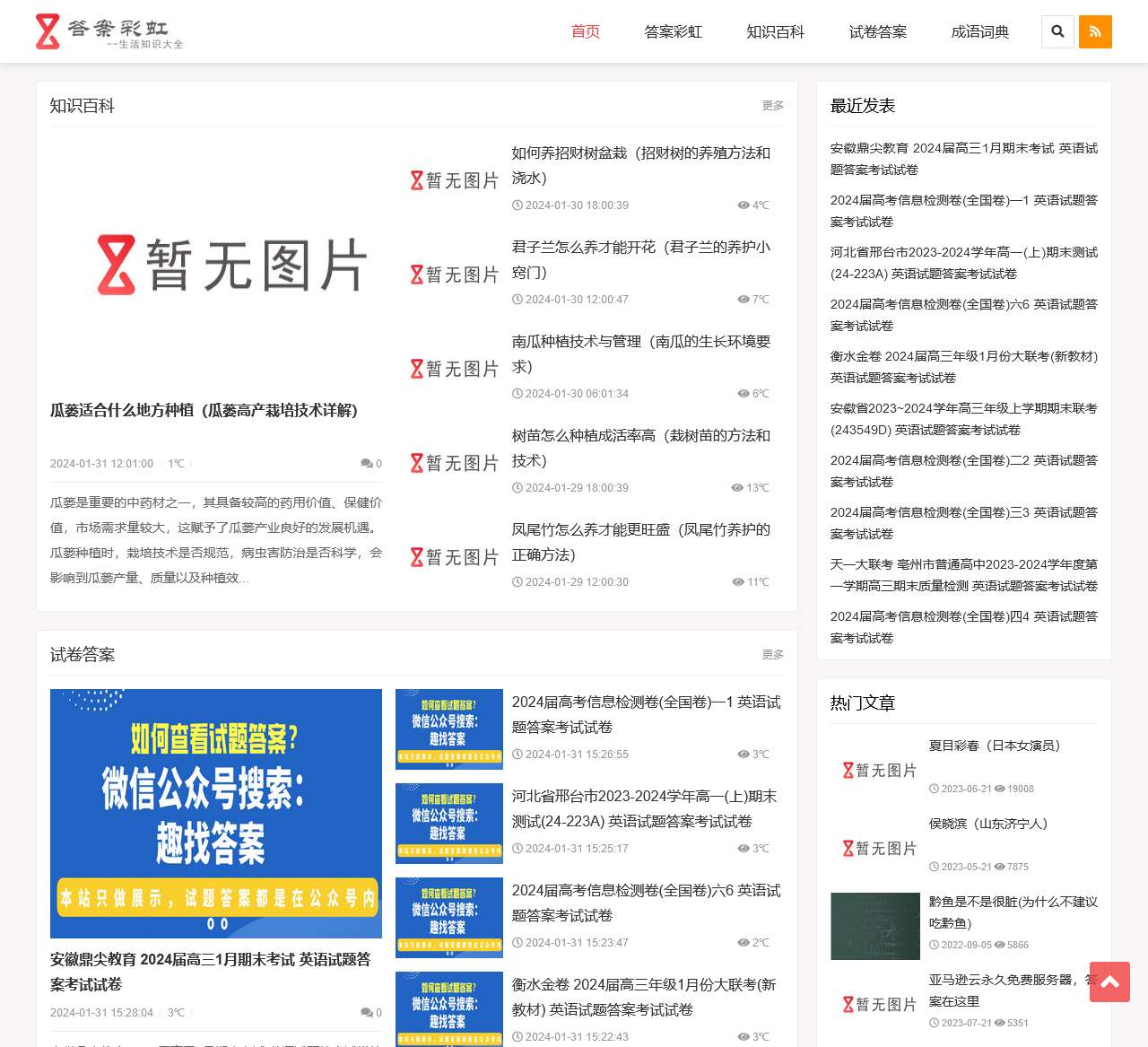The image size is (1148, 1047).
Task: Click the 黔鱼 hot article thumbnail
Action: (x=874, y=927)
